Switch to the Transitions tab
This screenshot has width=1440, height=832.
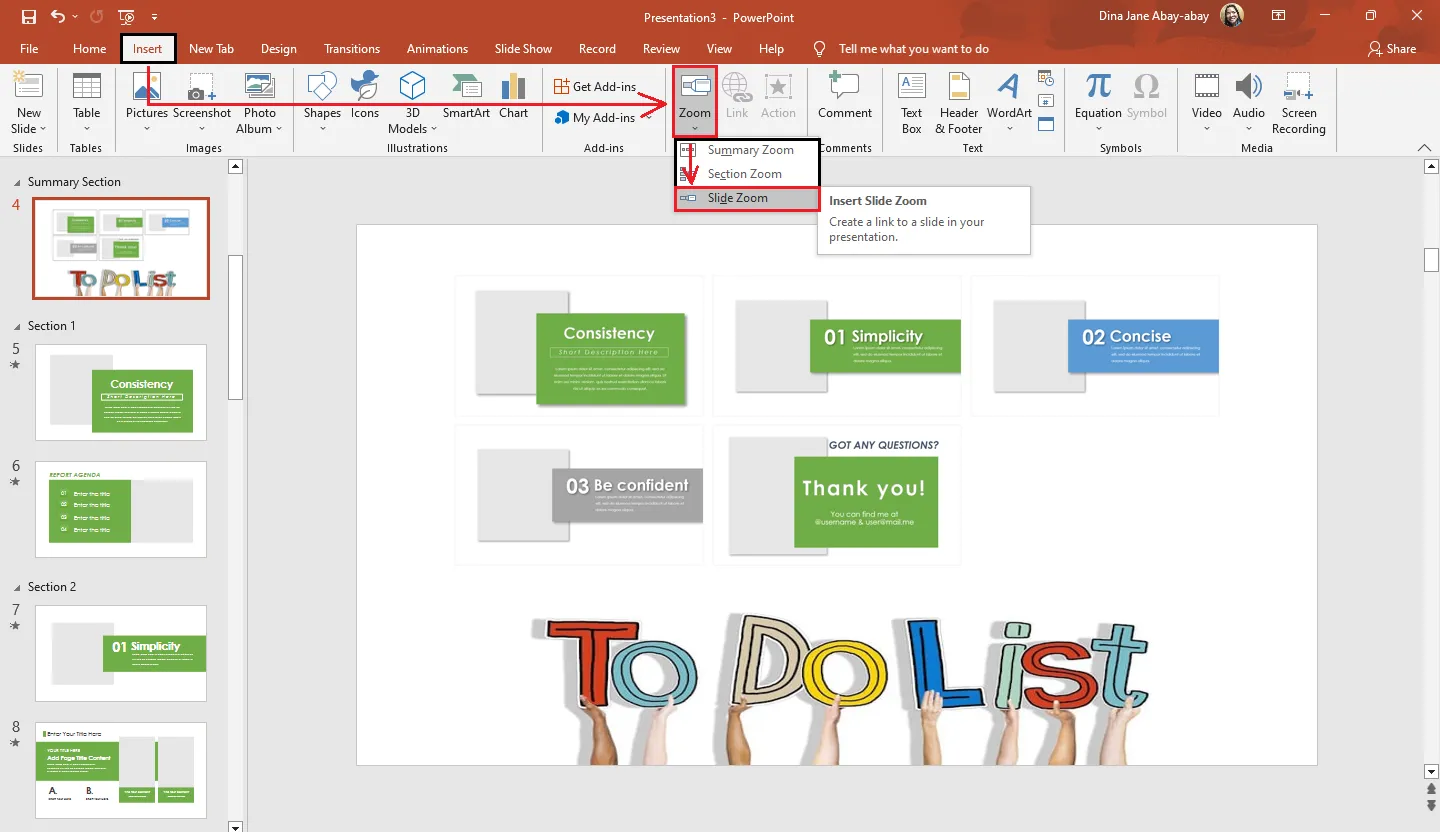[x=352, y=49]
